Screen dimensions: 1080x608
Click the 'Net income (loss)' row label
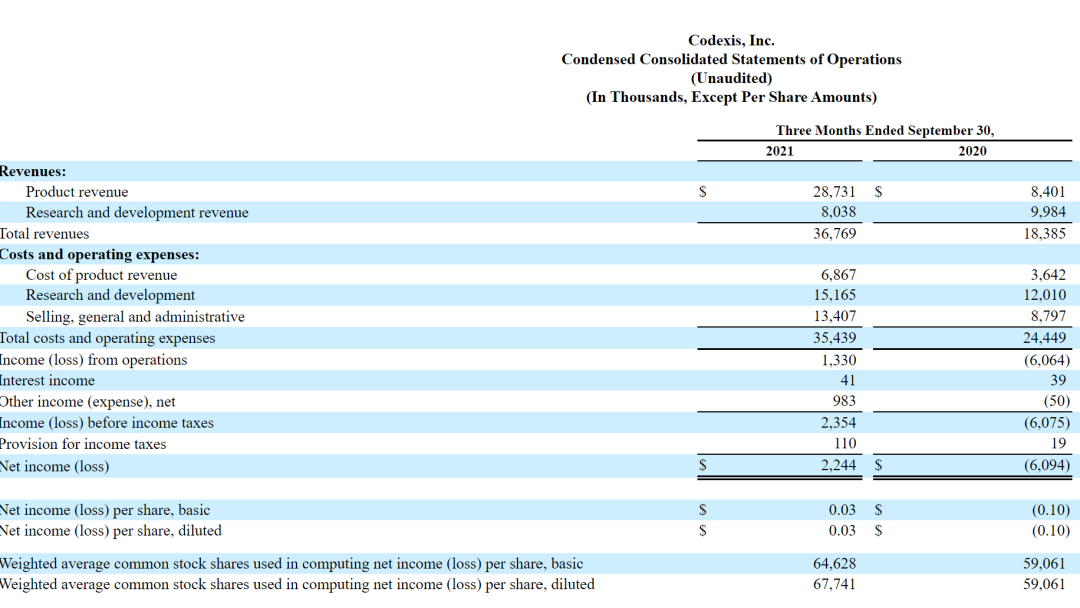tap(54, 467)
